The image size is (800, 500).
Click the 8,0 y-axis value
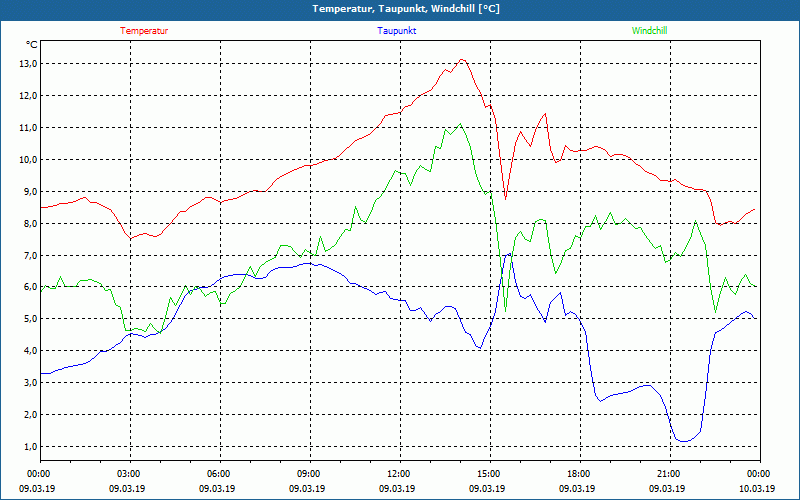coord(30,223)
